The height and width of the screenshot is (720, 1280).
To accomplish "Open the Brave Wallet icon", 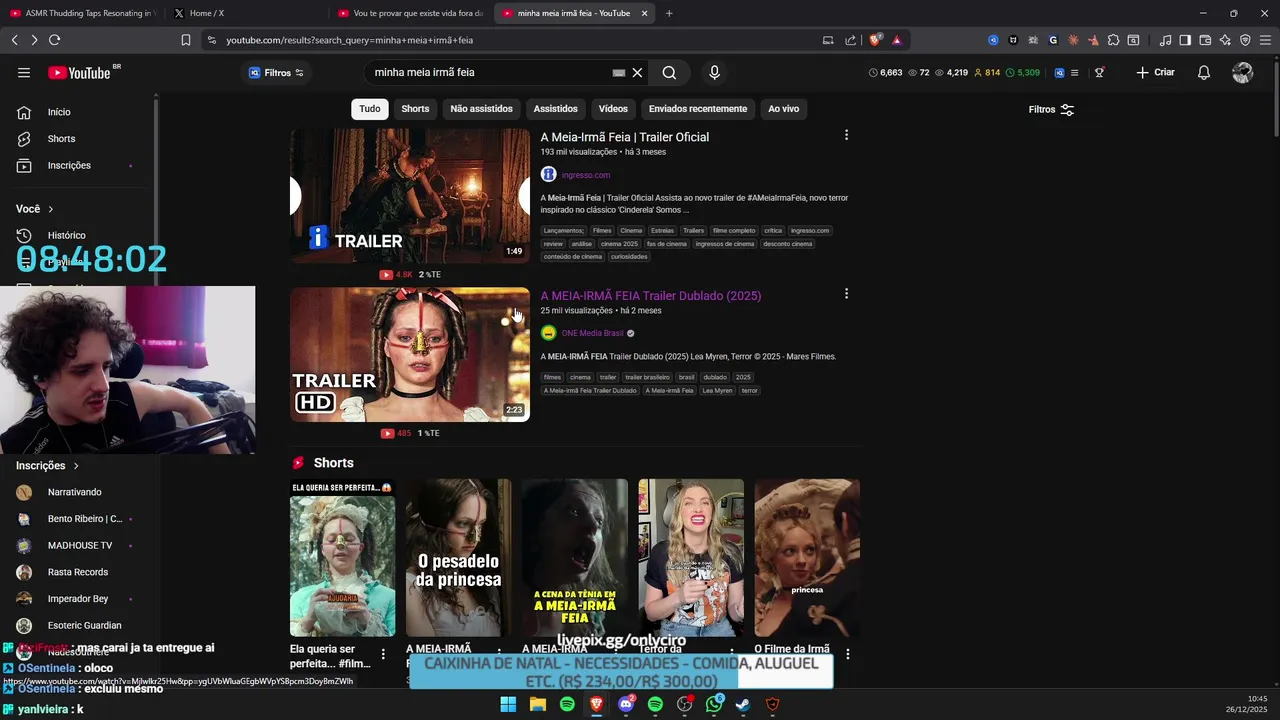I will [x=1205, y=40].
